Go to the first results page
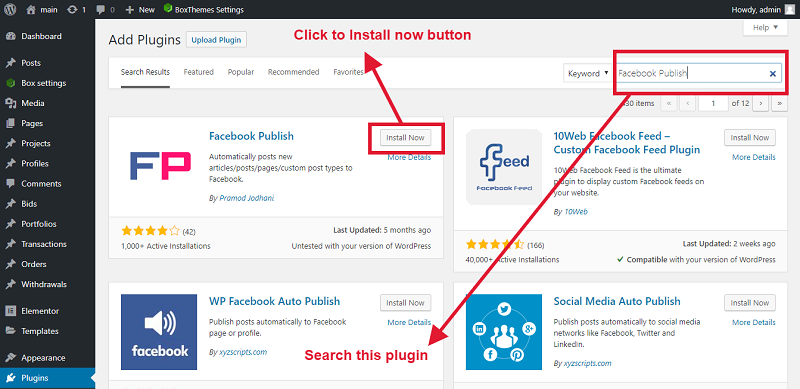Image resolution: width=800 pixels, height=389 pixels. point(669,103)
